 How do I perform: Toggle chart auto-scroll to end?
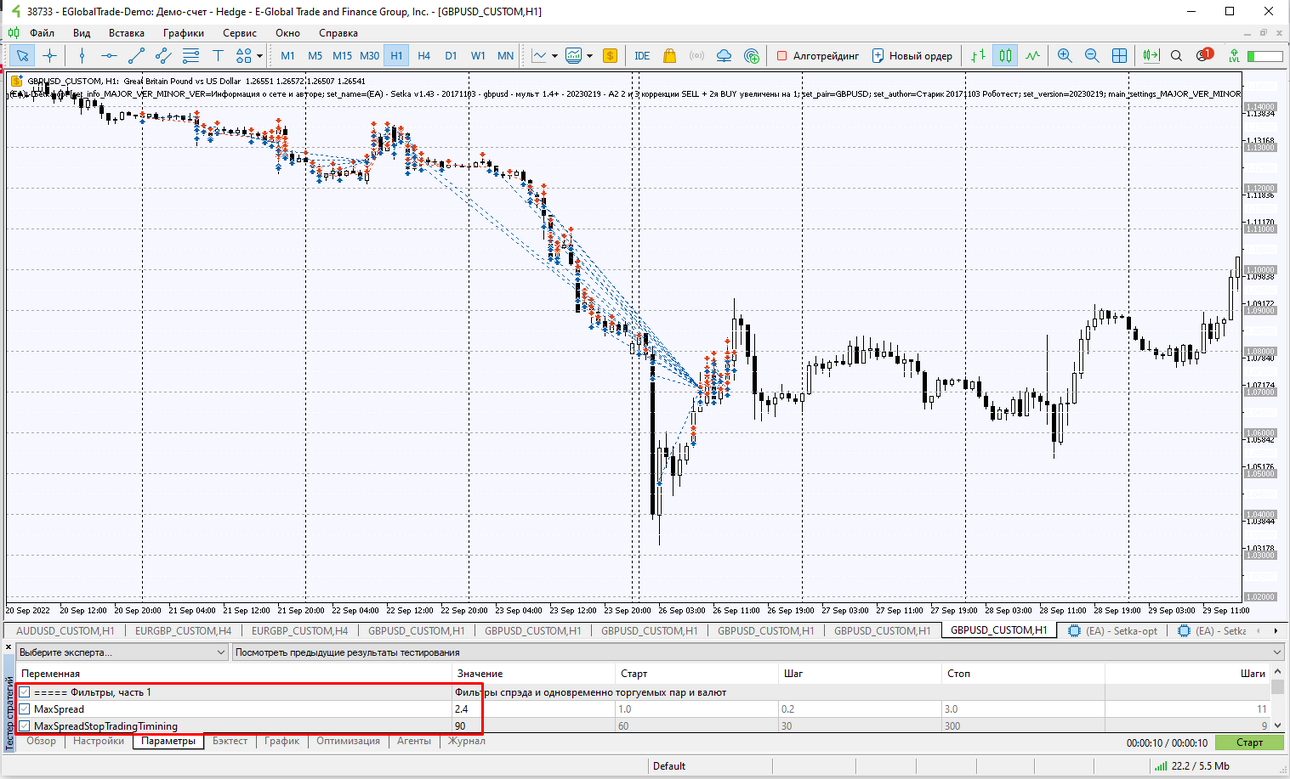coord(1151,56)
